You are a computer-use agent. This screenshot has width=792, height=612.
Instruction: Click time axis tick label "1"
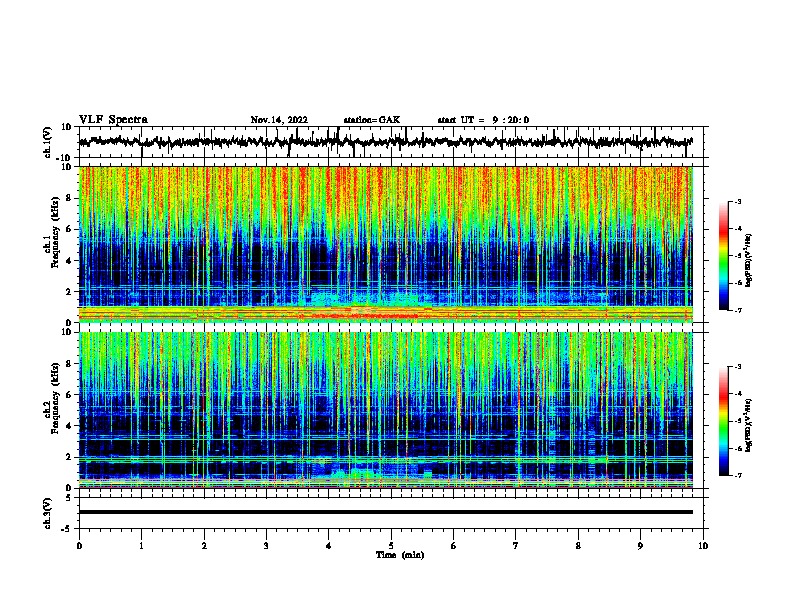pos(142,546)
